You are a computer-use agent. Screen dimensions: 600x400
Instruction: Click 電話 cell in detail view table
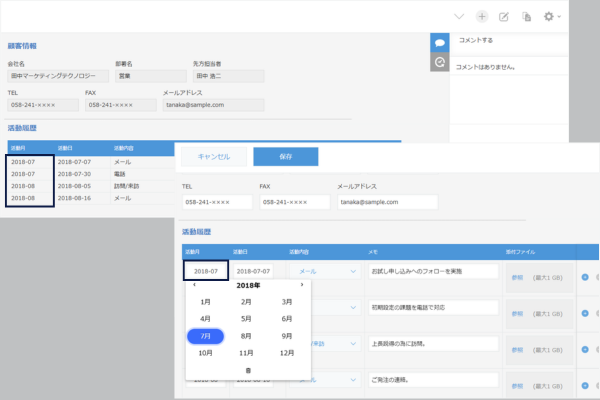(119, 174)
